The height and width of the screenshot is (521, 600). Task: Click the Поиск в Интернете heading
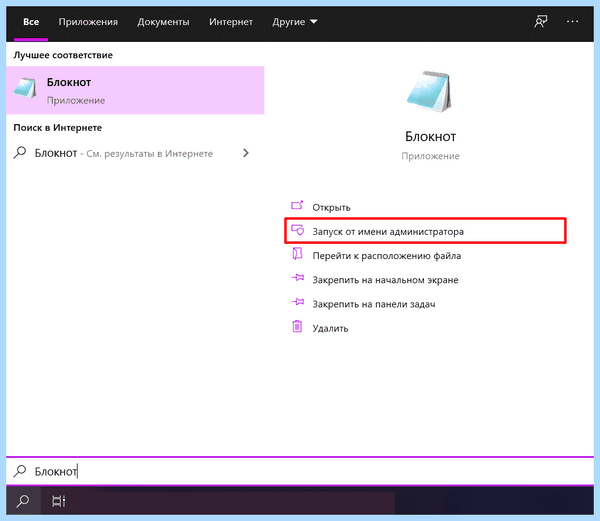point(58,128)
